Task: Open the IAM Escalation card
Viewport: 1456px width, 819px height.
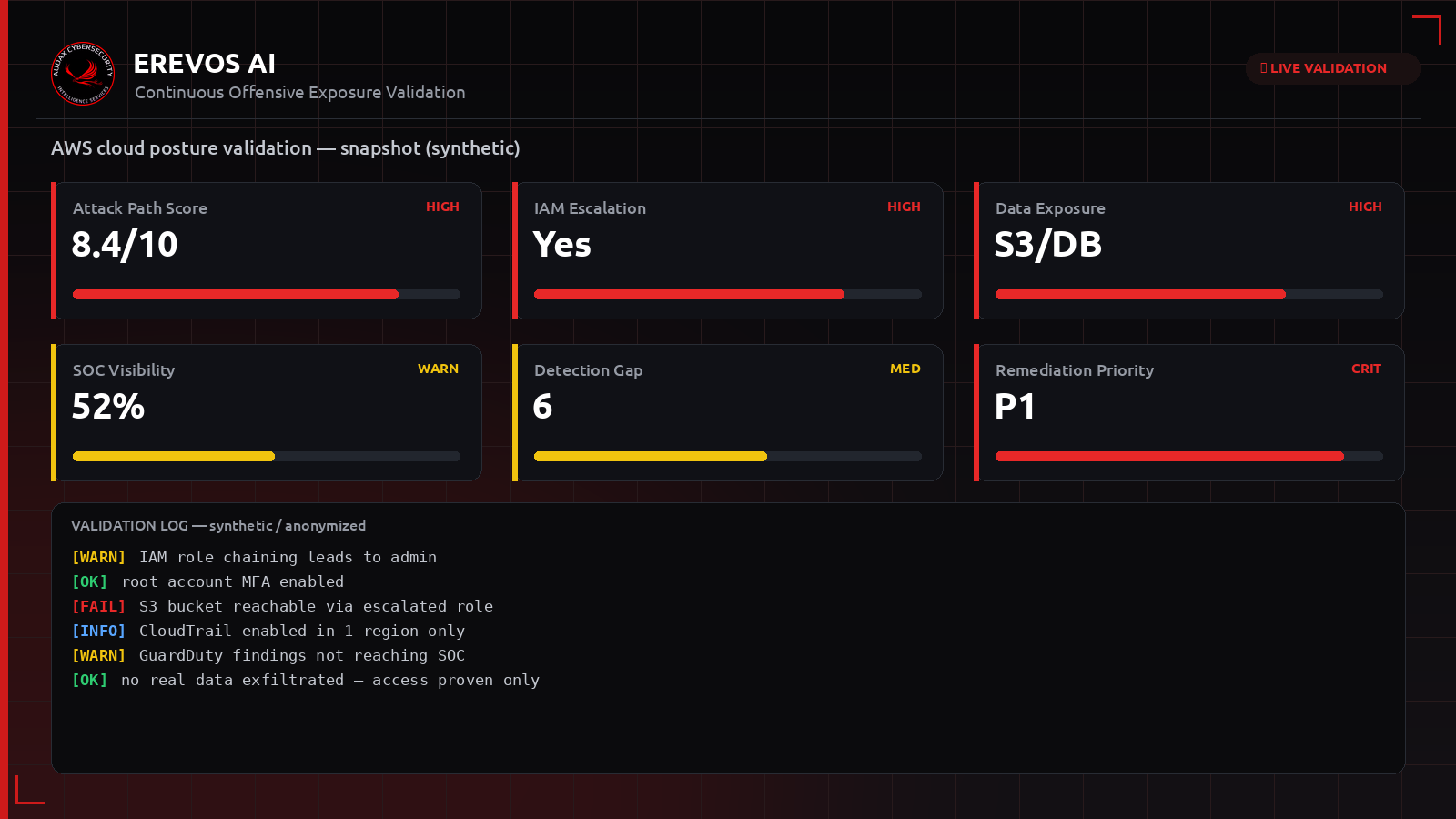Action: pyautogui.click(x=728, y=250)
